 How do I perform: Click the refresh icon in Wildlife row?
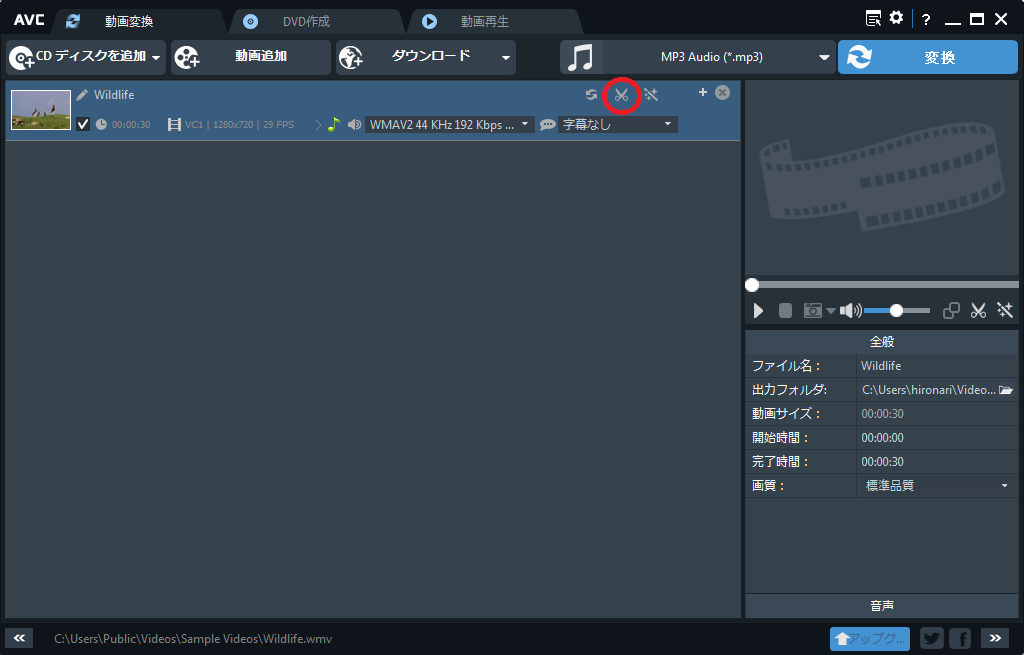(x=591, y=95)
